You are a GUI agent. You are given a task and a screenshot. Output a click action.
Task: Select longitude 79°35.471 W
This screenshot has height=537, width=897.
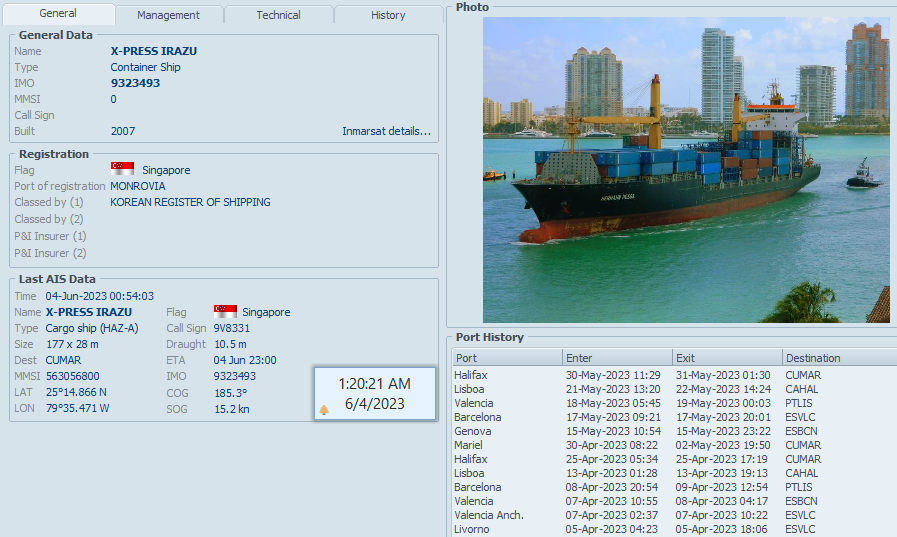(x=78, y=408)
